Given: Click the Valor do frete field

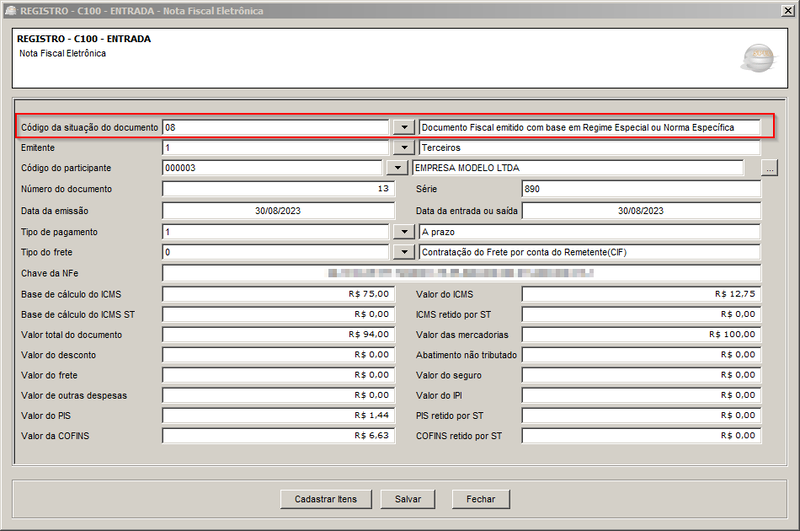Looking at the screenshot, I should point(278,375).
